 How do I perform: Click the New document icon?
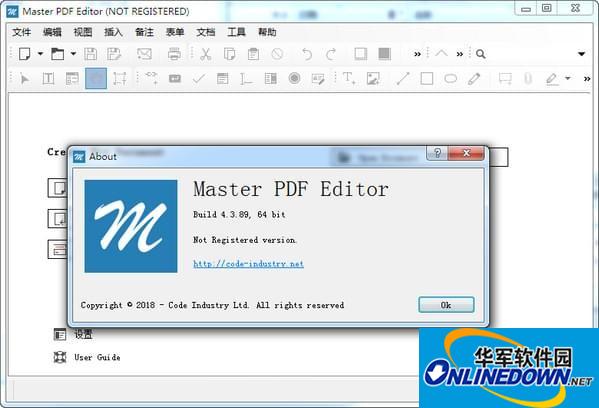pyautogui.click(x=24, y=54)
